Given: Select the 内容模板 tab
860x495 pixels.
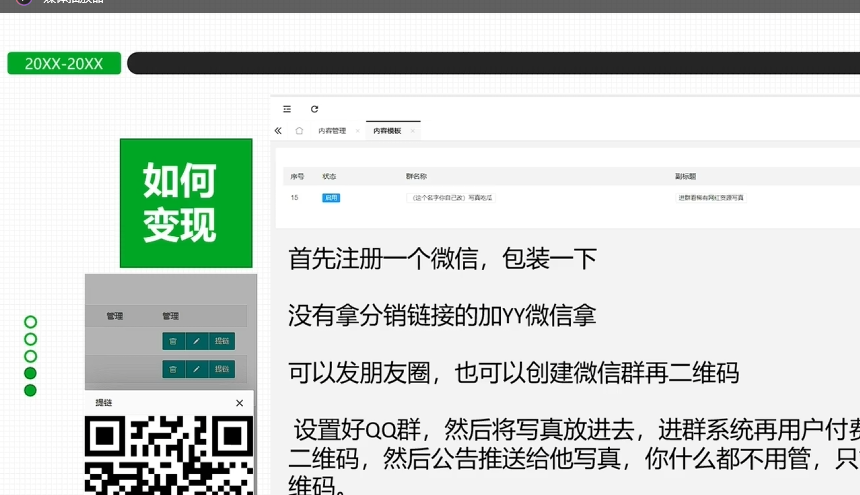Looking at the screenshot, I should (387, 131).
